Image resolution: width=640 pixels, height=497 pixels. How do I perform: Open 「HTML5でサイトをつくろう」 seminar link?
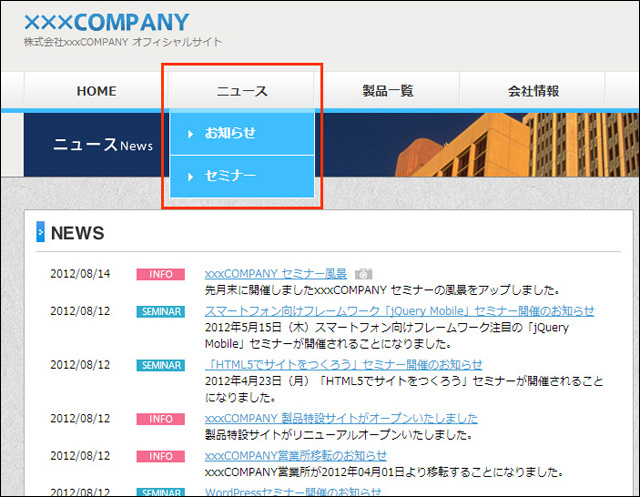click(343, 365)
